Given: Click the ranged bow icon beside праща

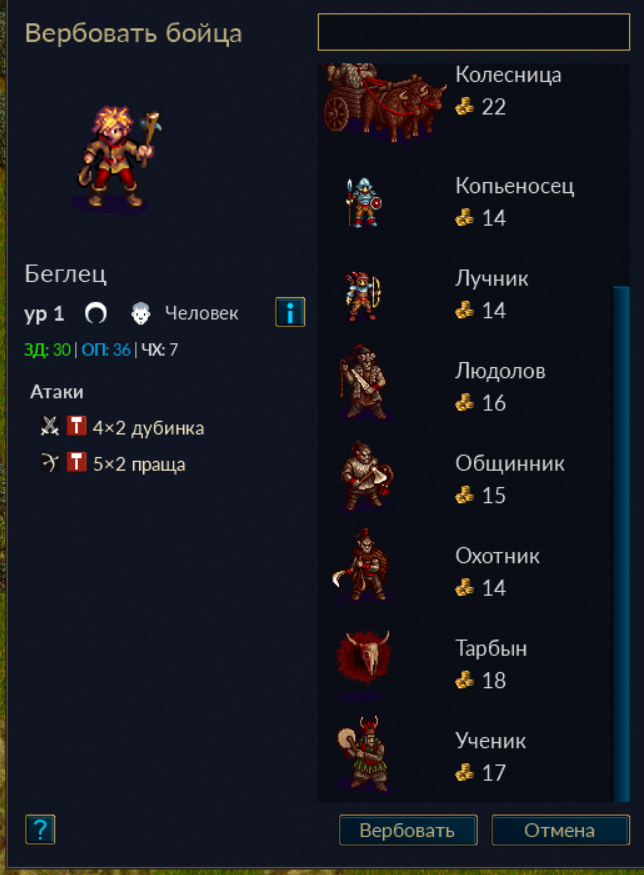Looking at the screenshot, I should point(50,463).
